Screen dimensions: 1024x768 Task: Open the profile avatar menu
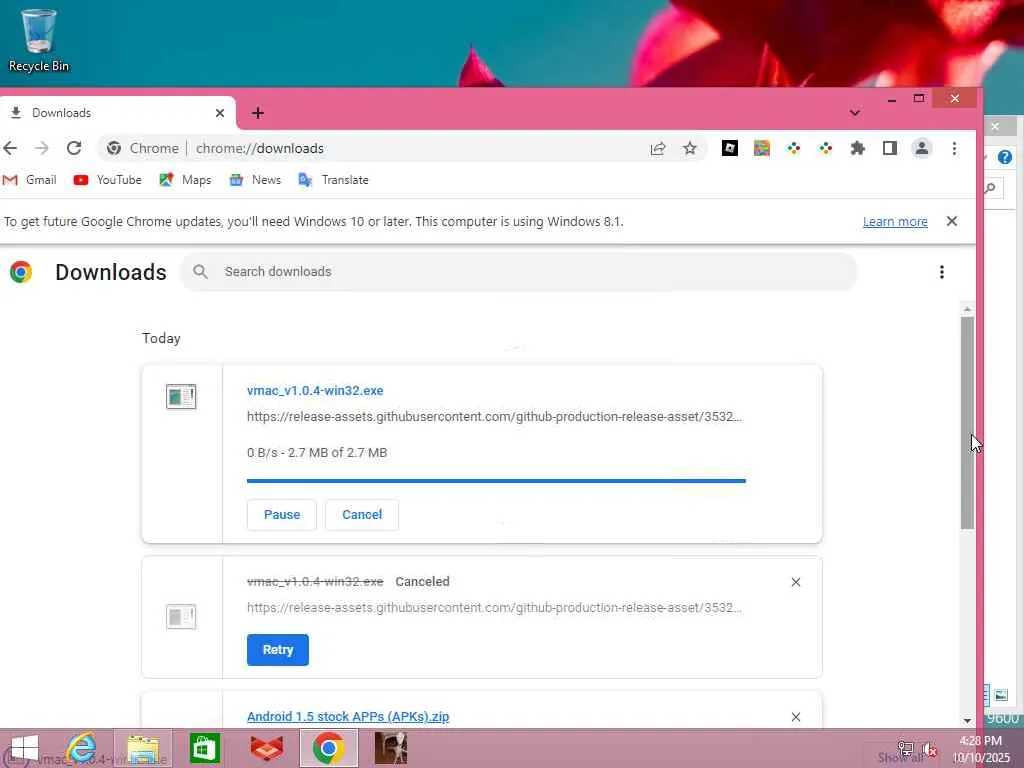(921, 148)
